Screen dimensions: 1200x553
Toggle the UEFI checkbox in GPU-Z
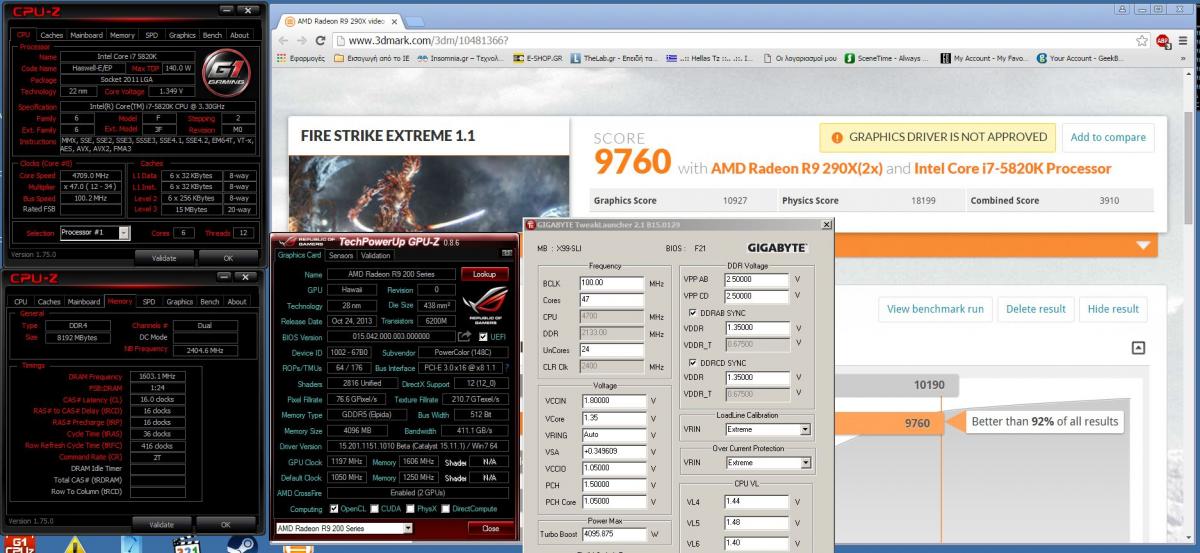coord(483,336)
